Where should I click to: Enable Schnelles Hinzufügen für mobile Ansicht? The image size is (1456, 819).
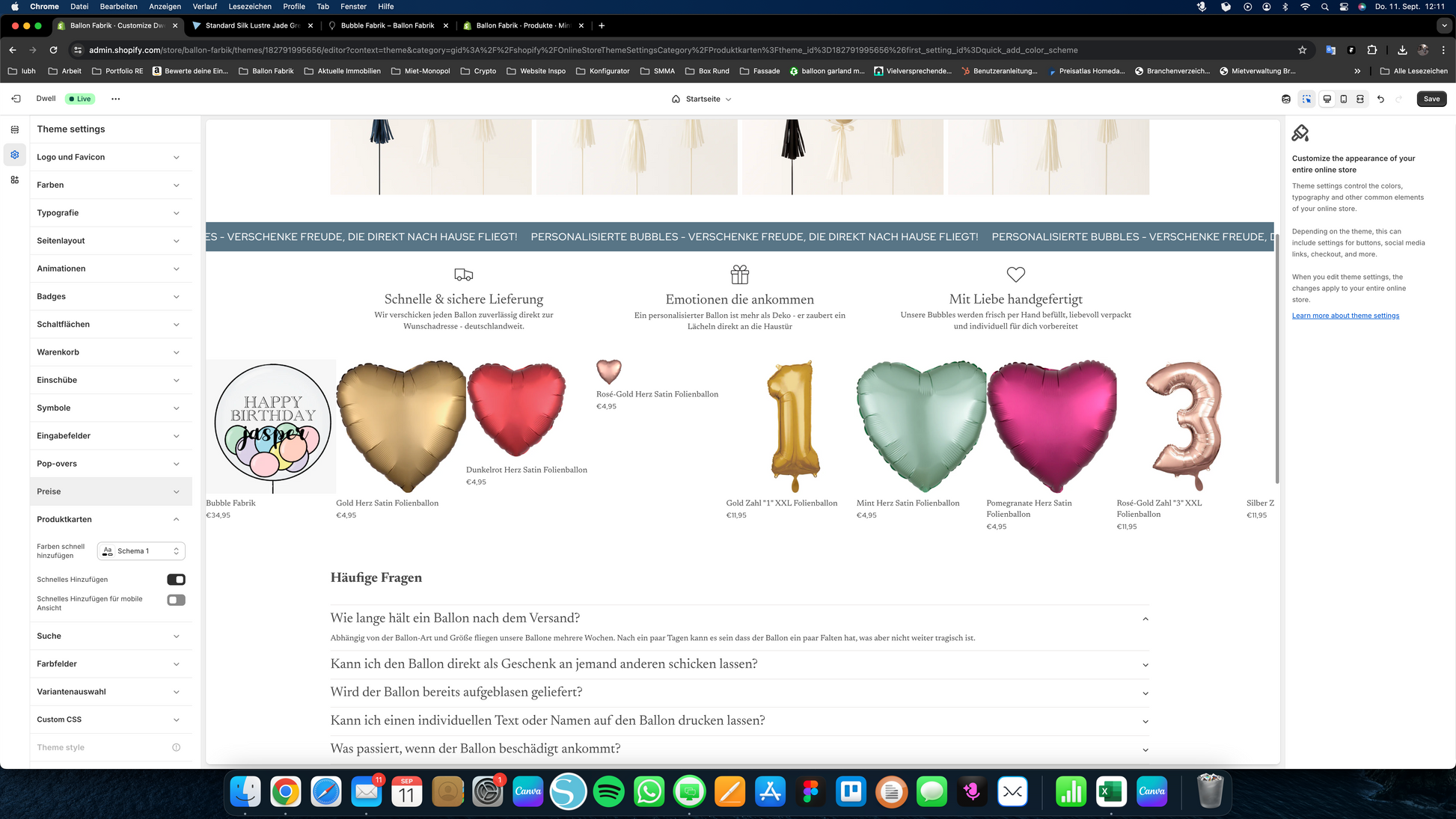click(176, 600)
